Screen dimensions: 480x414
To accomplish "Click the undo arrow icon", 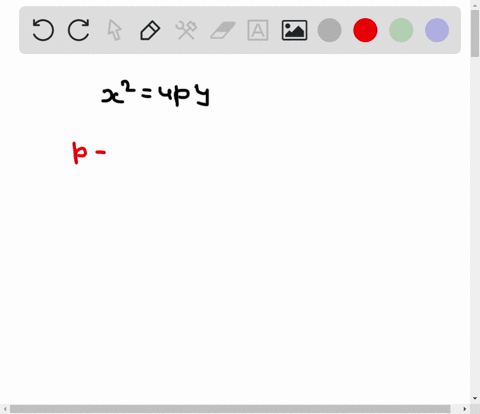I will coord(43,30).
